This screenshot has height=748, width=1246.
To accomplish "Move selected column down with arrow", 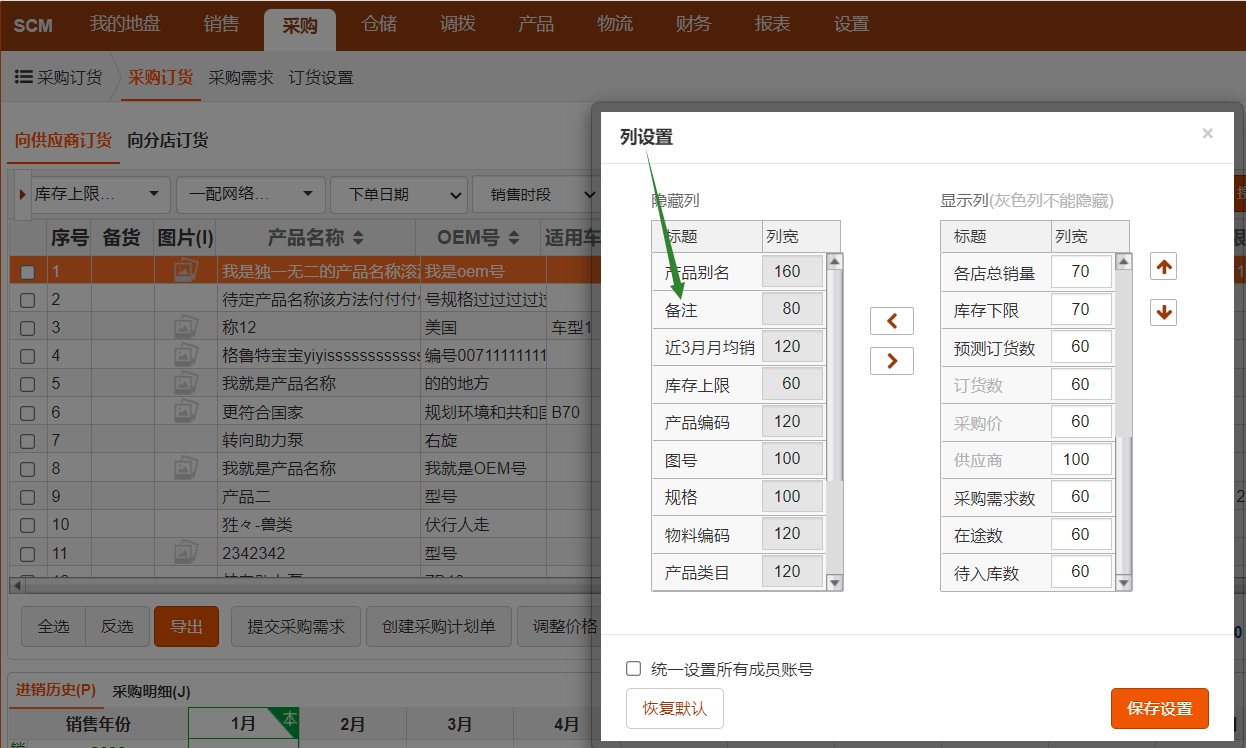I will tap(1163, 312).
